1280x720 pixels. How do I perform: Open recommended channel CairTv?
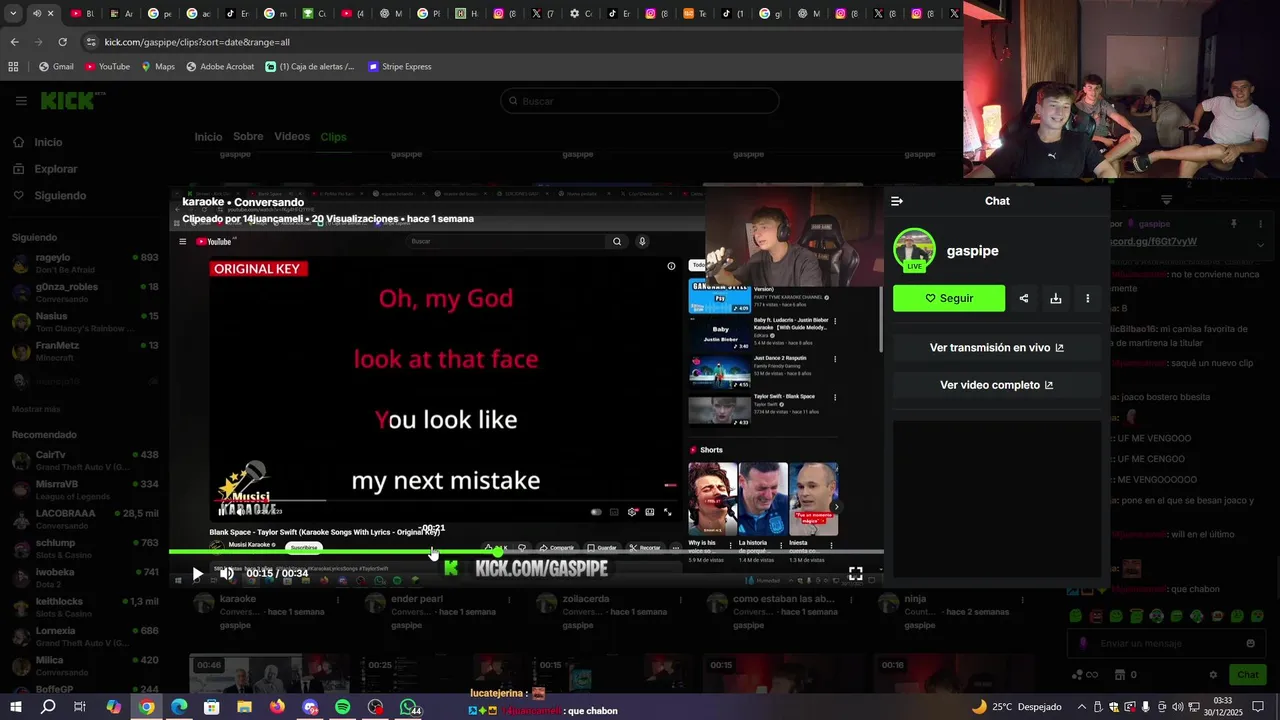[x=85, y=460]
